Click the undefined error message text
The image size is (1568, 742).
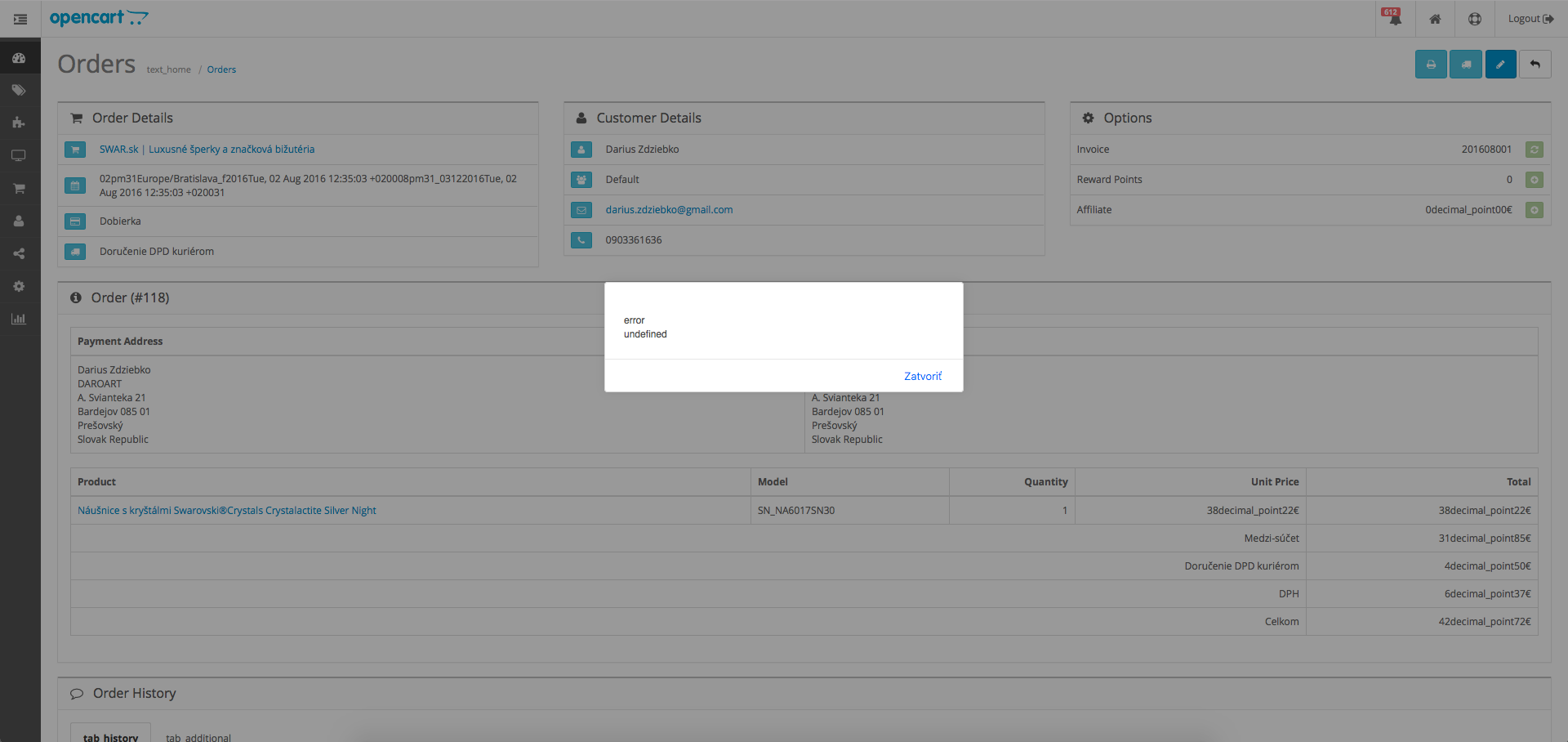(x=645, y=334)
